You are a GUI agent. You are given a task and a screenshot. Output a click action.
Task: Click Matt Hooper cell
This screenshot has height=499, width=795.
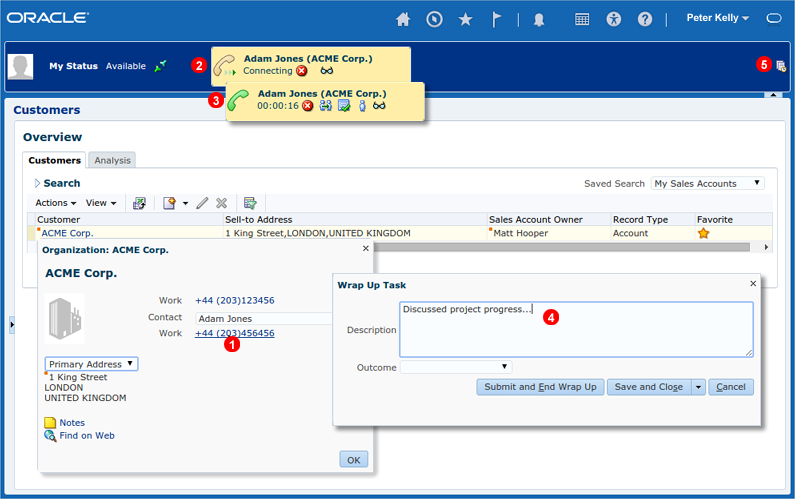tap(521, 233)
